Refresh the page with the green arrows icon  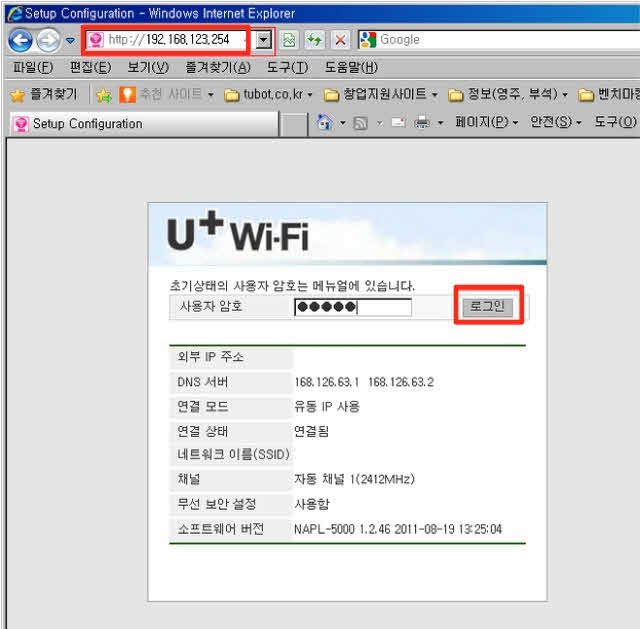coord(314,40)
